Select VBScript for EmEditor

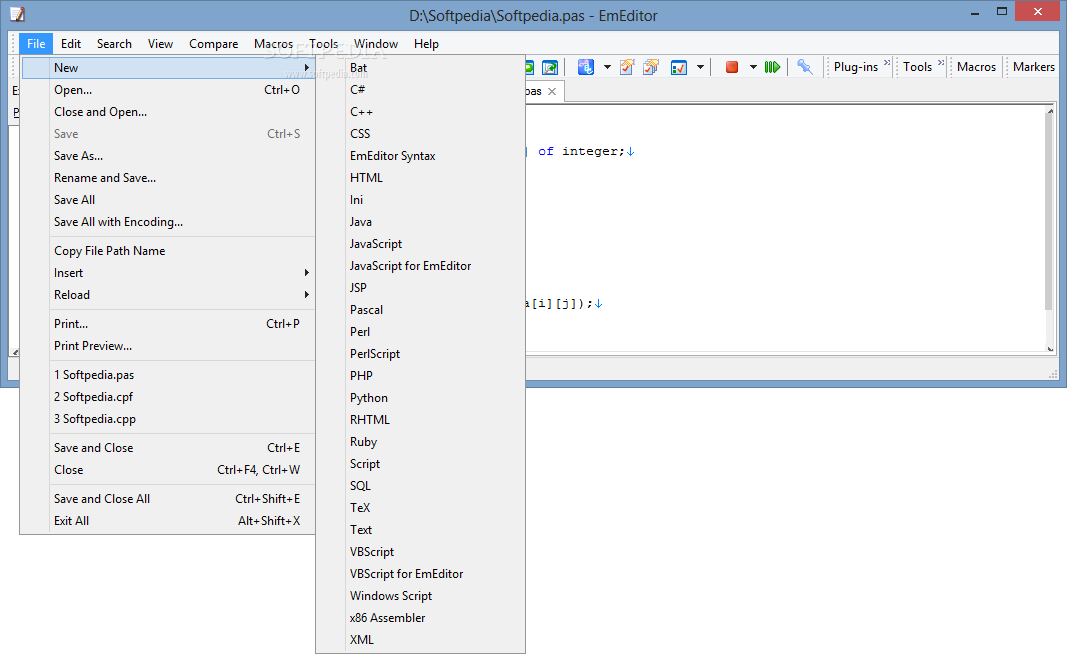click(421, 574)
